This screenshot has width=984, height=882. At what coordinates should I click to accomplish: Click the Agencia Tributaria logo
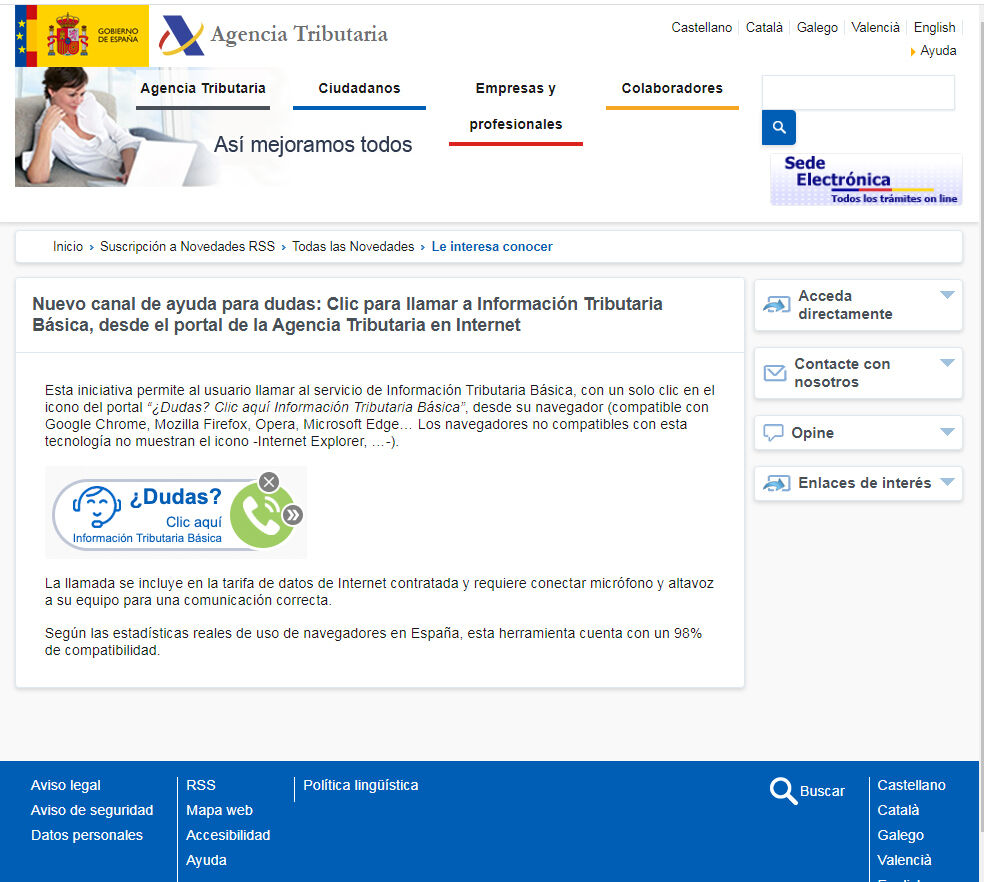click(274, 35)
